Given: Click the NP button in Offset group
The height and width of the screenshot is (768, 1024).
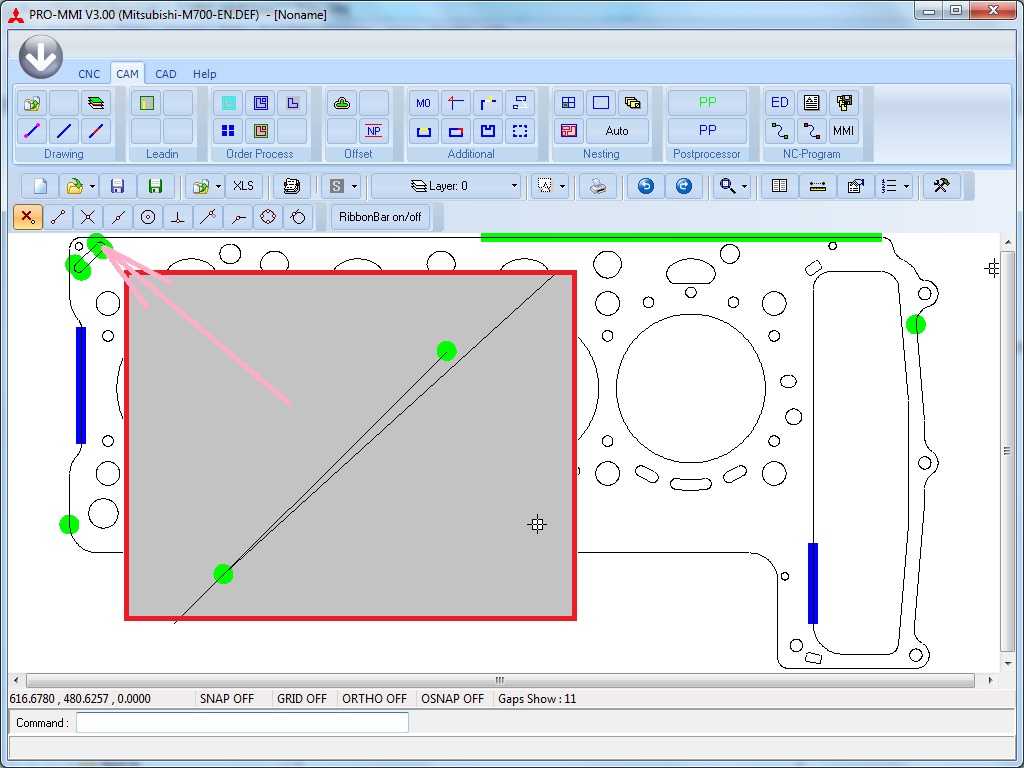Looking at the screenshot, I should pyautogui.click(x=374, y=131).
